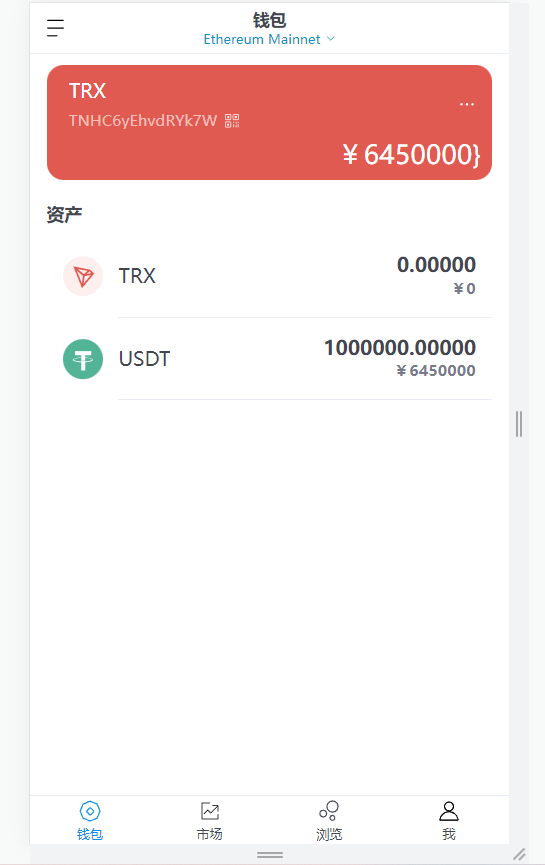
Task: Open the three-dot options on TRX card
Action: coord(467,104)
